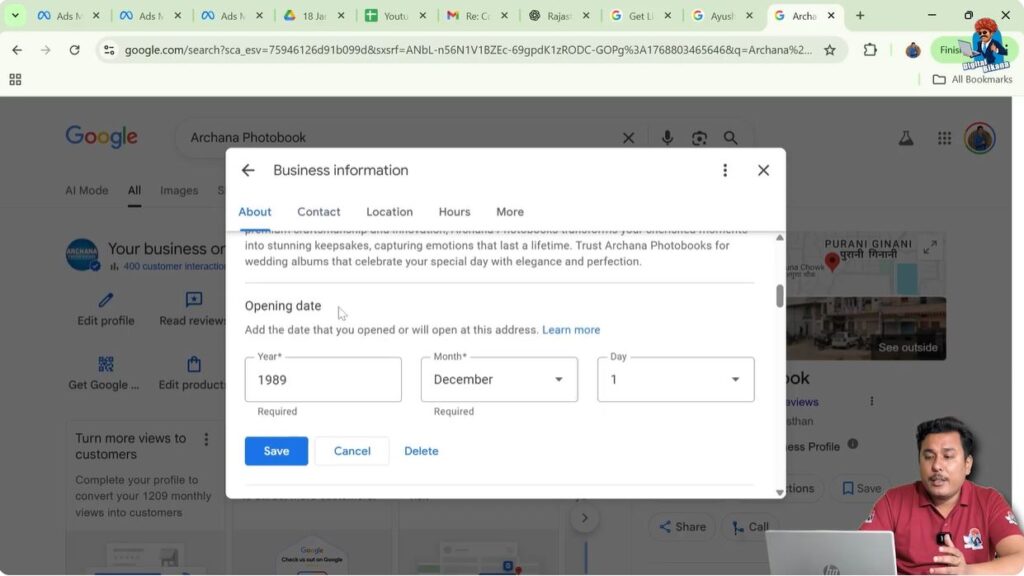Select the Hours tab

point(454,211)
